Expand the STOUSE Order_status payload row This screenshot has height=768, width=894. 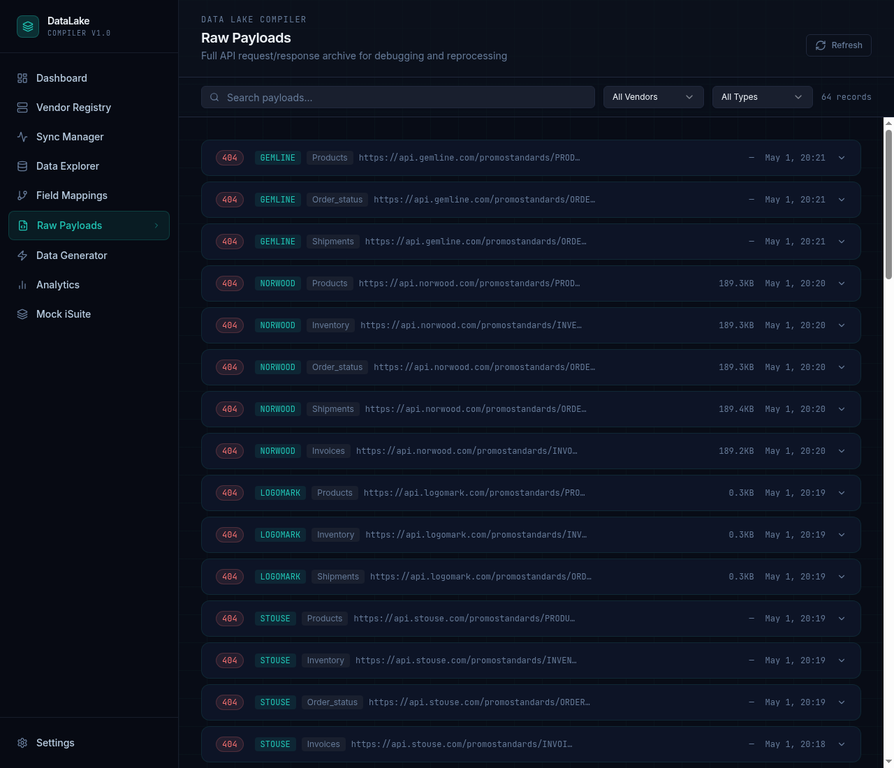click(531, 702)
